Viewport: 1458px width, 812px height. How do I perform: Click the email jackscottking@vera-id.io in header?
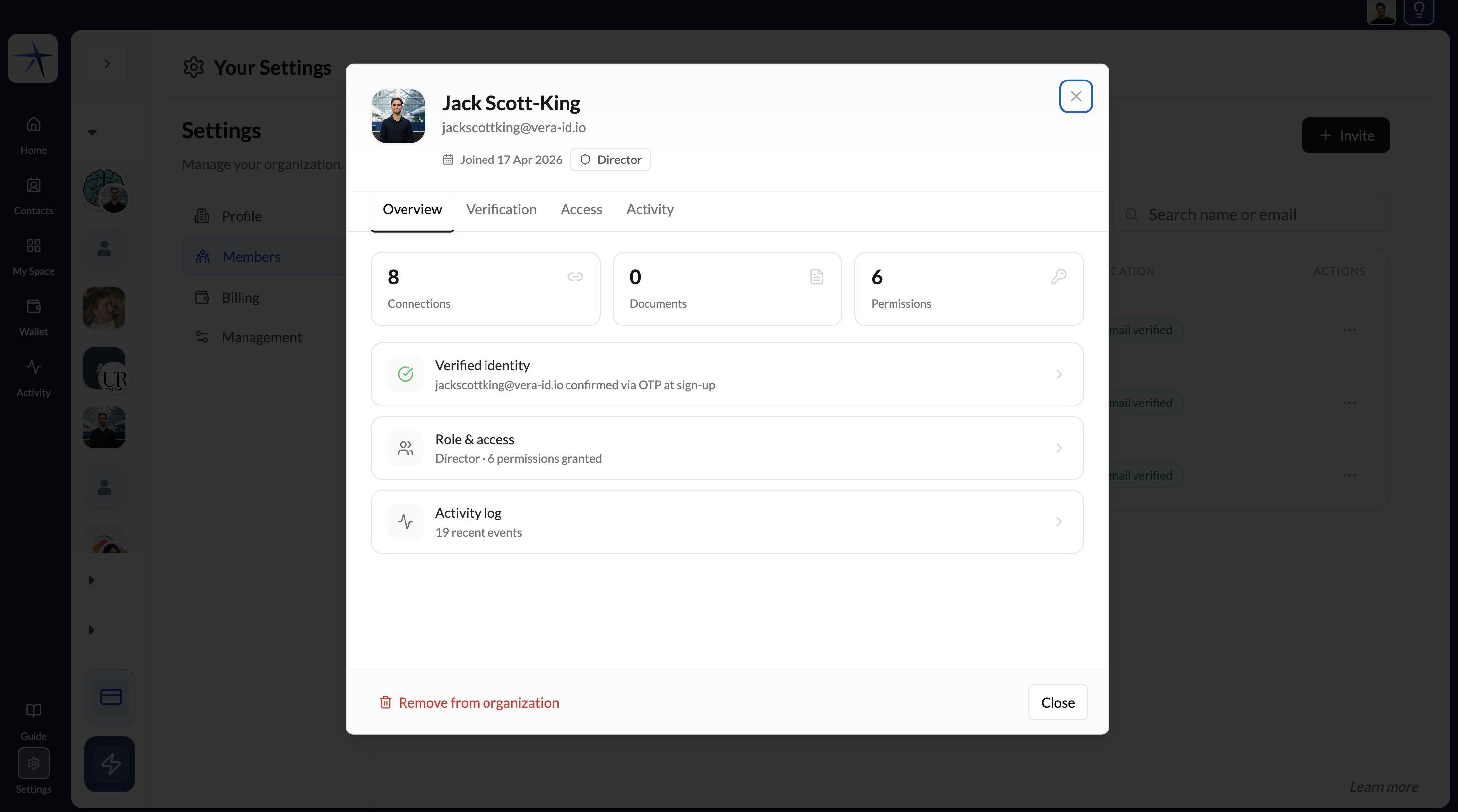[513, 127]
